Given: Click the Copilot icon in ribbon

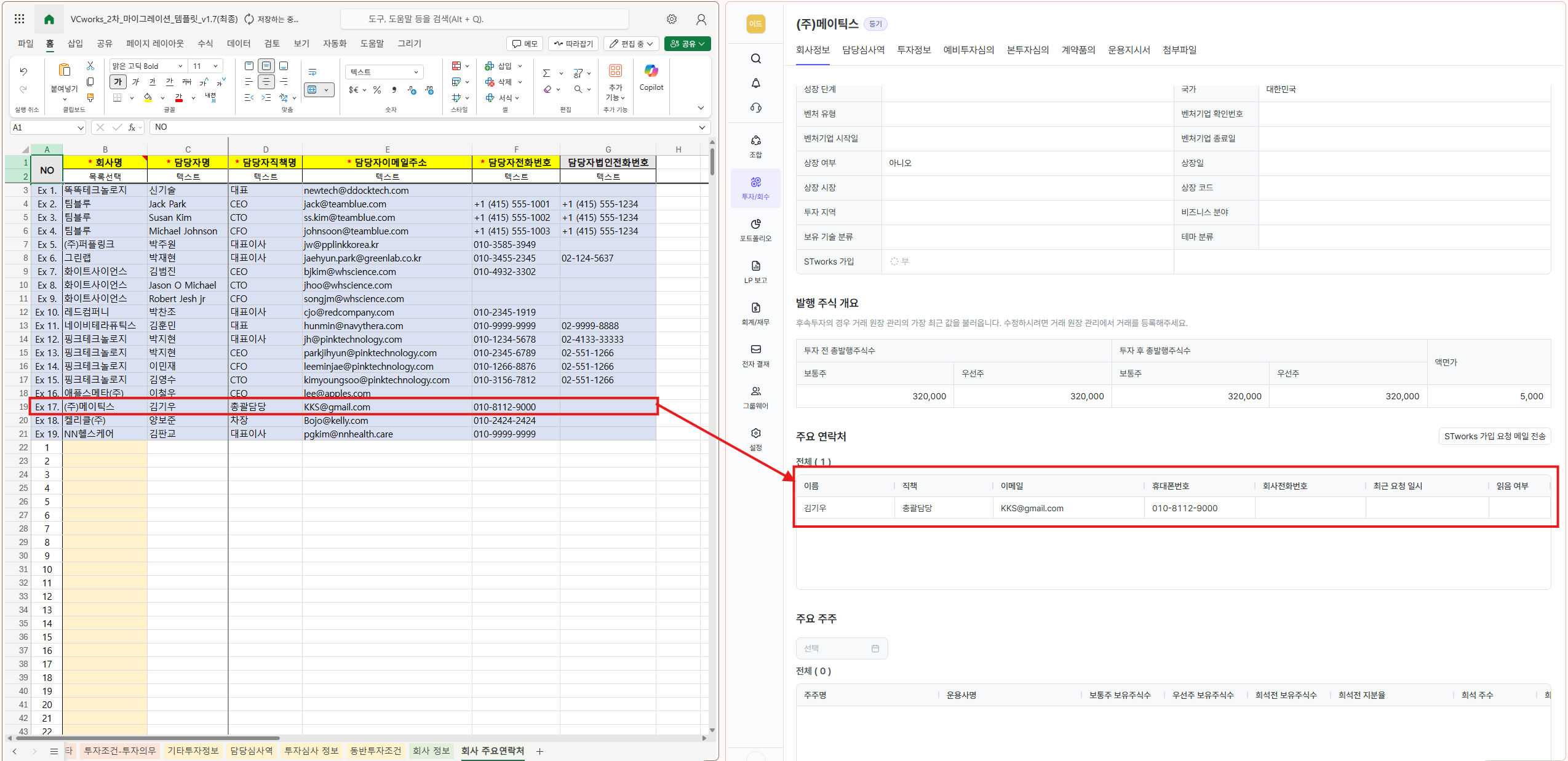Looking at the screenshot, I should coord(651,71).
